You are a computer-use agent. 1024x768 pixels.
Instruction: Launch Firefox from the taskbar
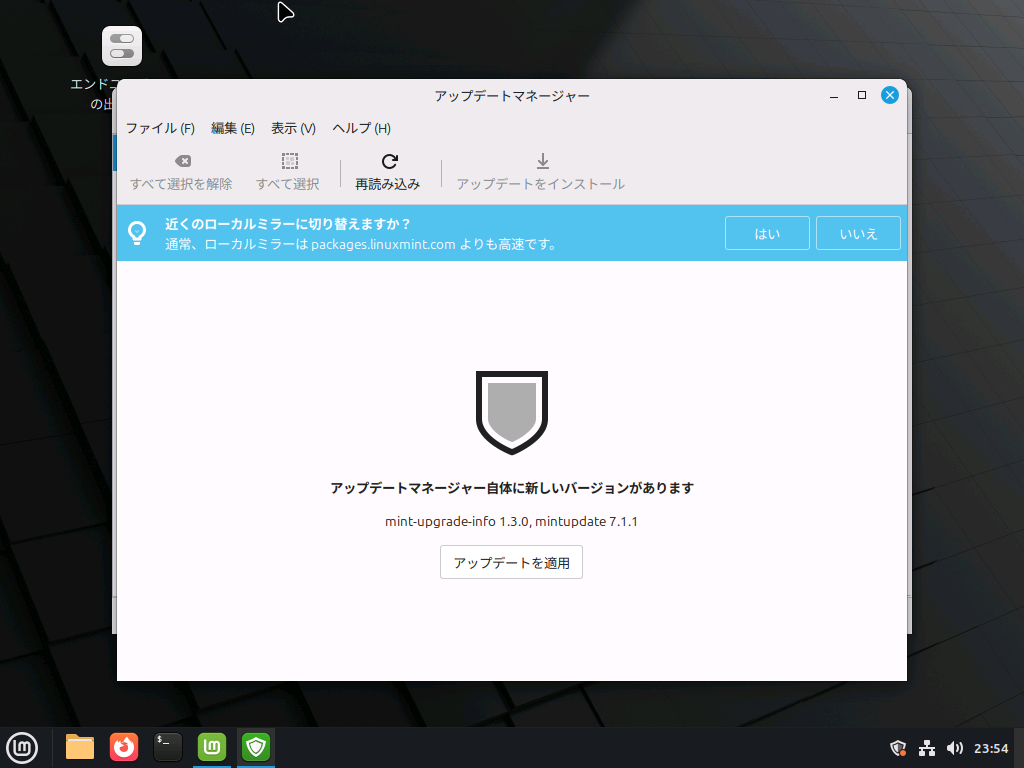click(x=123, y=747)
